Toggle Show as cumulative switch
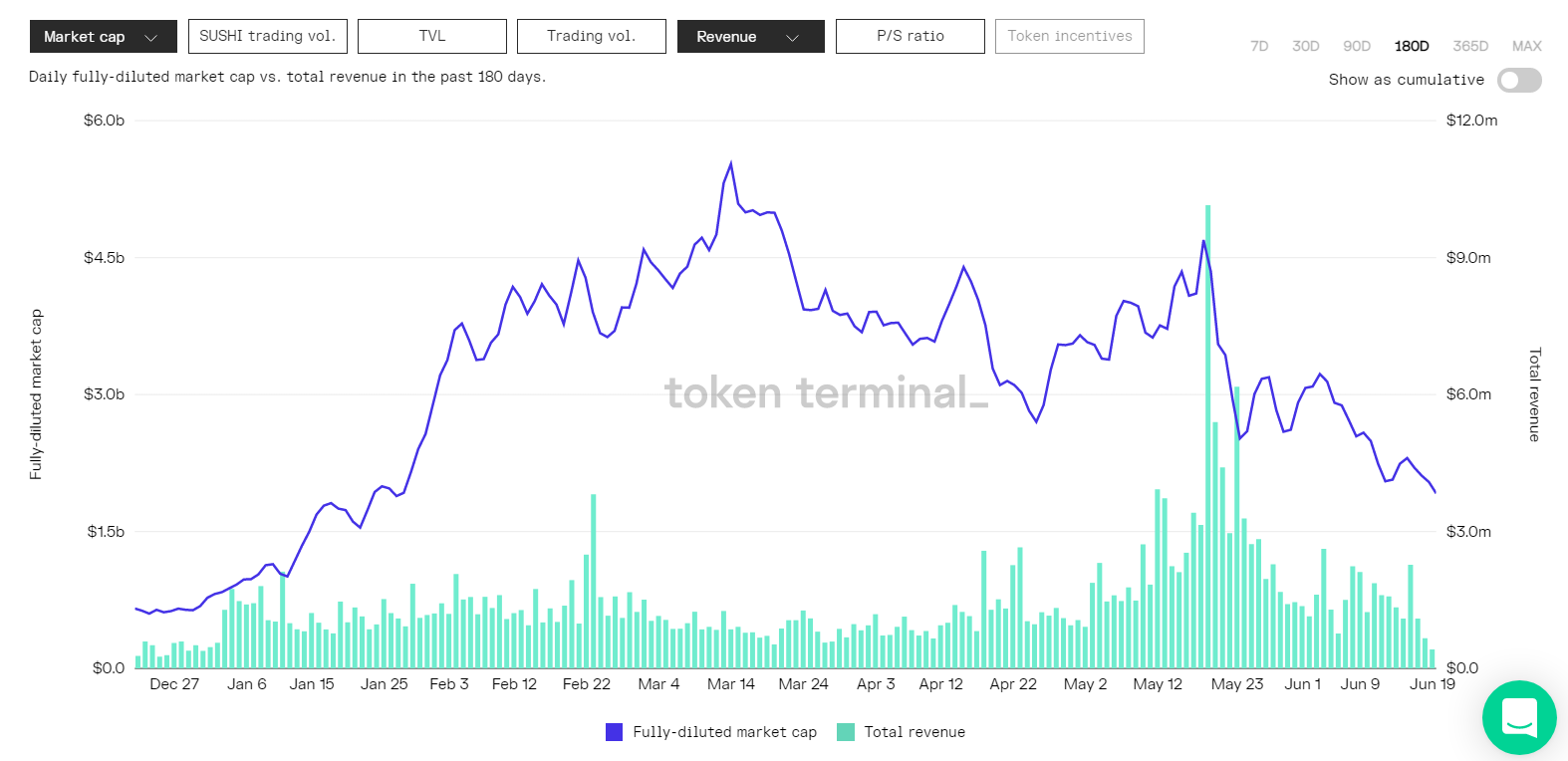Viewport: 1568px width, 761px height. [x=1518, y=80]
